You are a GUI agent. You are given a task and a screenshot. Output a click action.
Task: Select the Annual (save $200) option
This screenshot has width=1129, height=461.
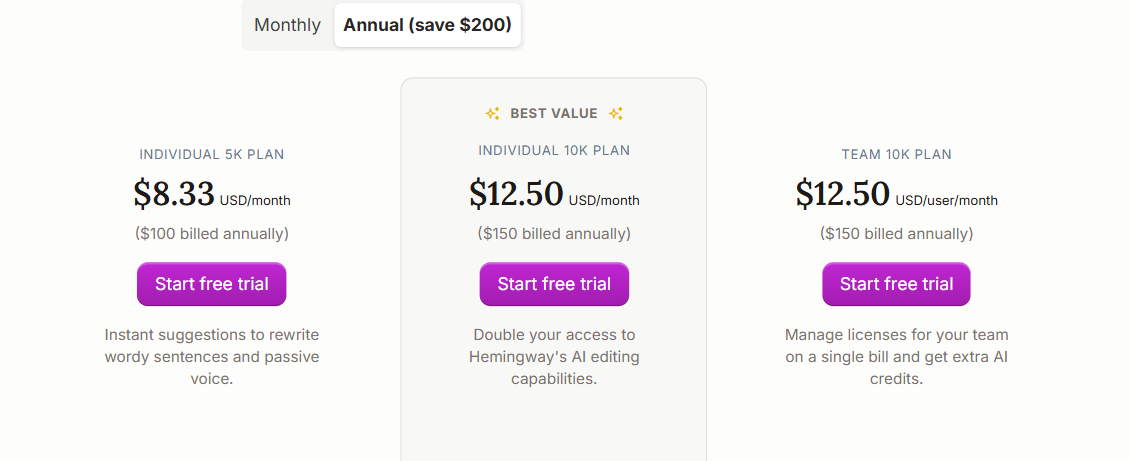click(x=427, y=25)
